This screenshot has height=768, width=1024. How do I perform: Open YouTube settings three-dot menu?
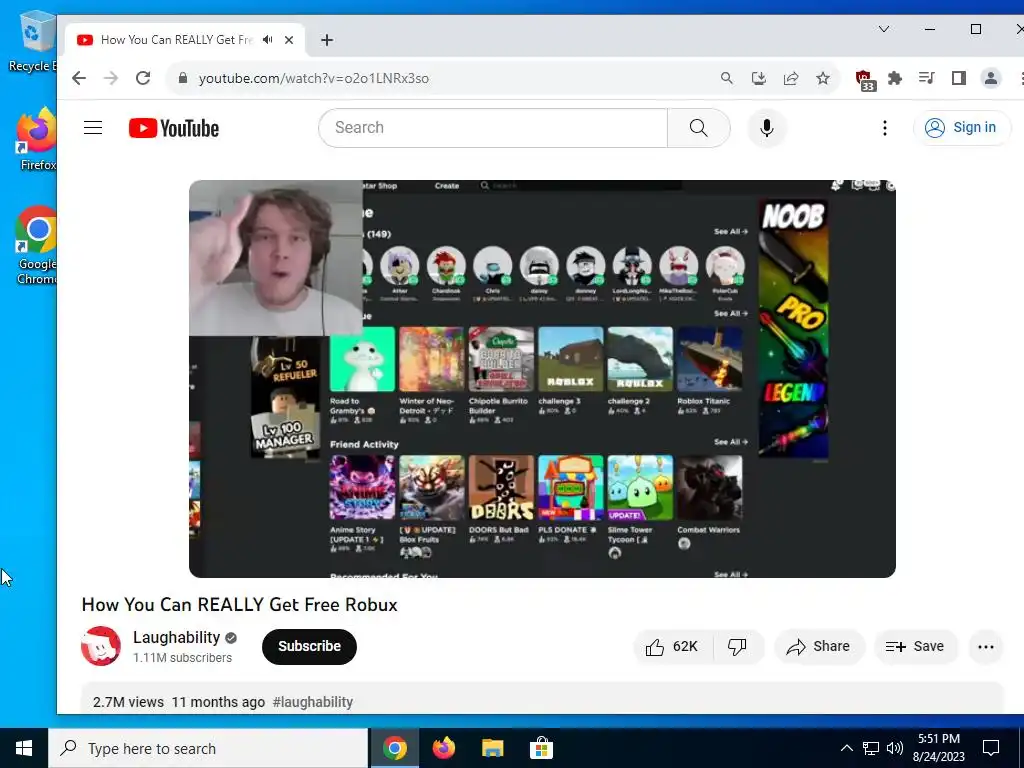click(884, 127)
